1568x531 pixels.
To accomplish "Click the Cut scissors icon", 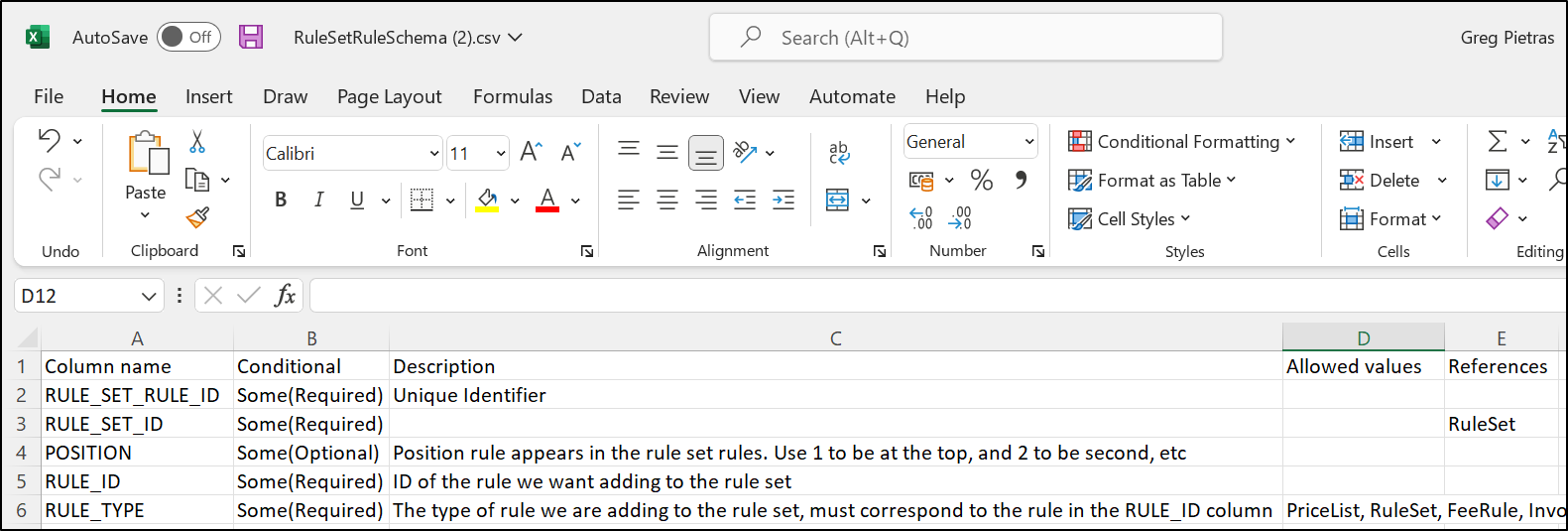I will pyautogui.click(x=197, y=142).
